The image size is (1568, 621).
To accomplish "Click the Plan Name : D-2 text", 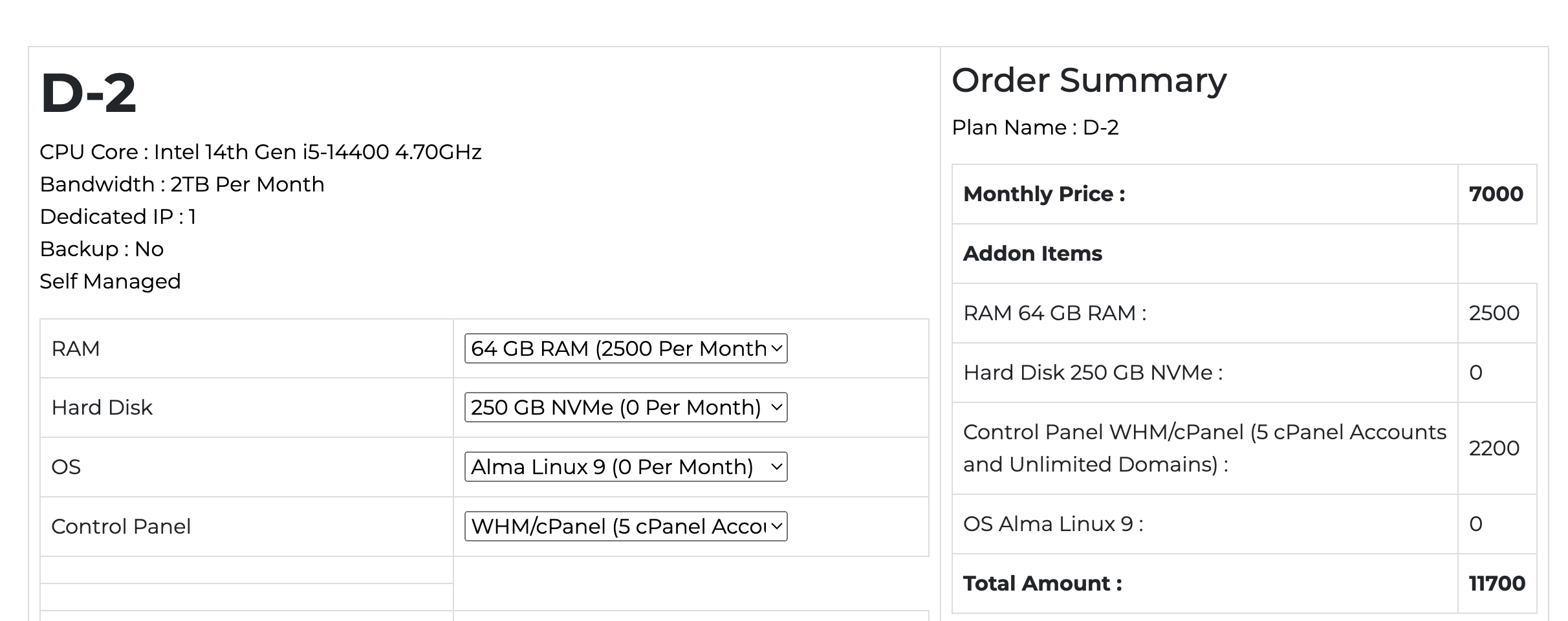I will tap(1035, 127).
